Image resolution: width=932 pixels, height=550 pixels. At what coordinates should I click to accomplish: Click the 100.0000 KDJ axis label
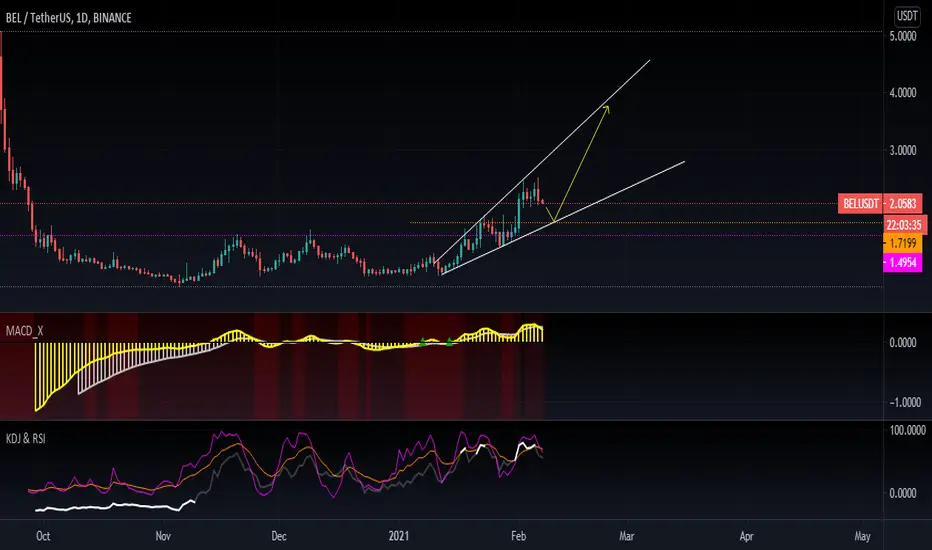(x=907, y=430)
